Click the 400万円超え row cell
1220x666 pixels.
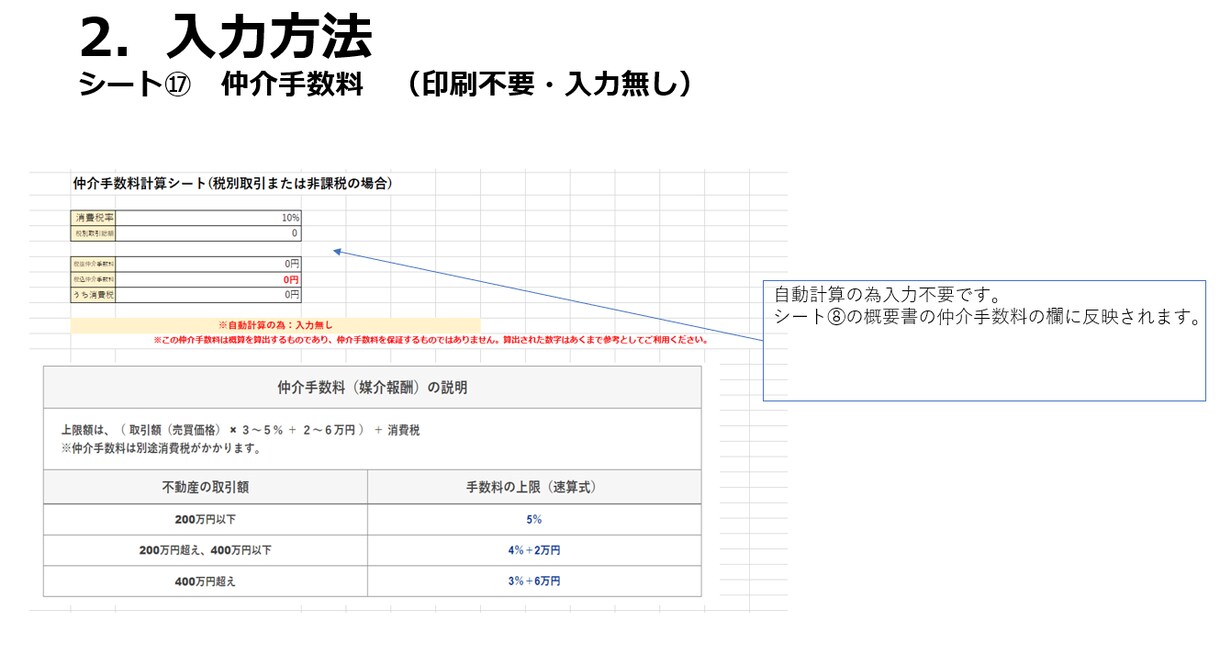point(205,581)
